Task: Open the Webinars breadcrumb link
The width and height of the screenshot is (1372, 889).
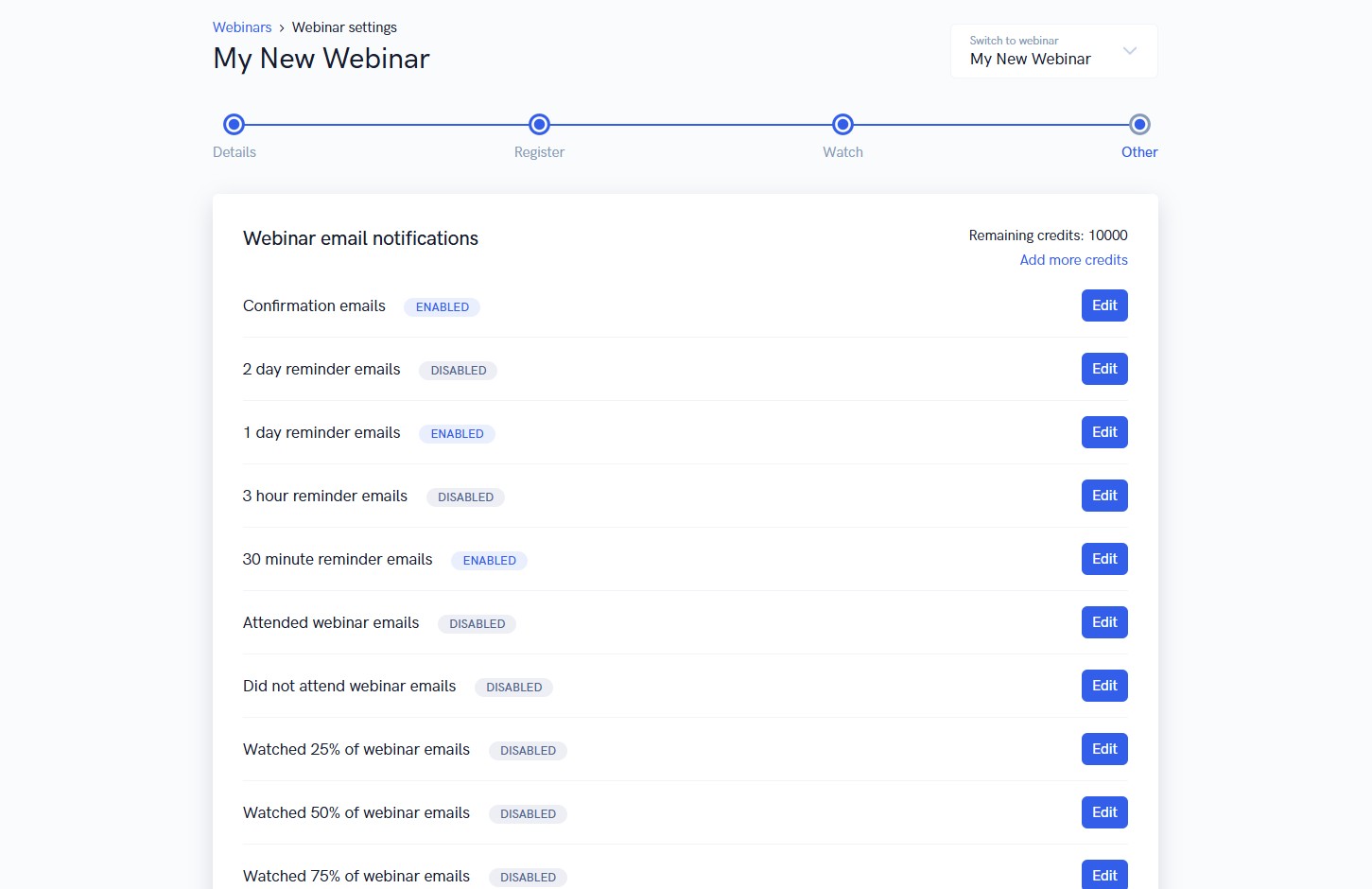Action: pos(242,26)
